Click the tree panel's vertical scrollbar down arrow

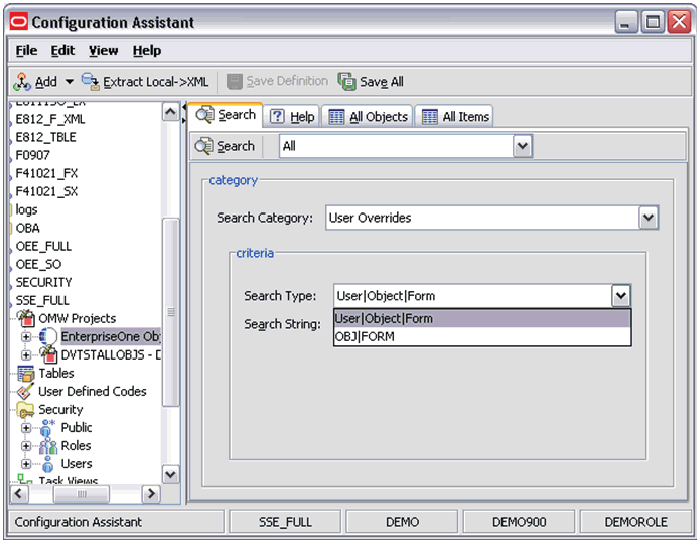tap(170, 475)
